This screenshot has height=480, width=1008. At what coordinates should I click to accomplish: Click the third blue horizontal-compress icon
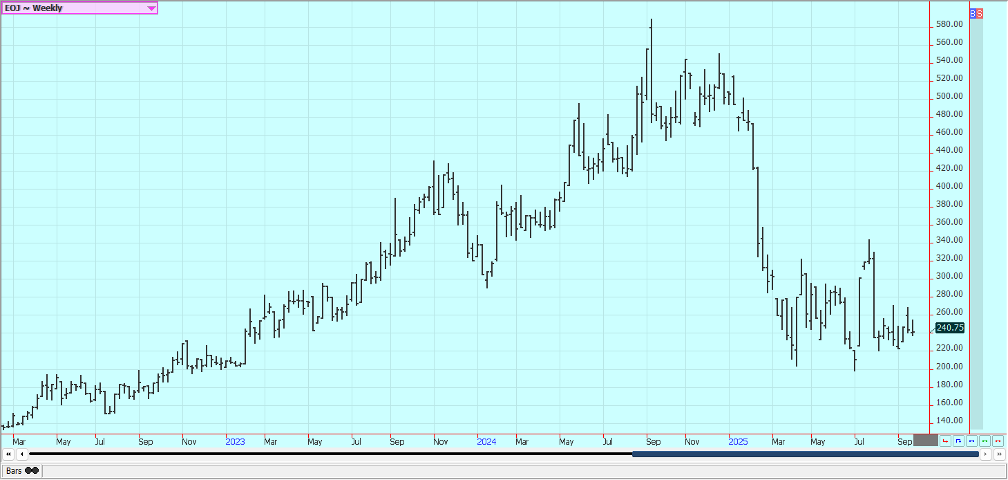[971, 440]
